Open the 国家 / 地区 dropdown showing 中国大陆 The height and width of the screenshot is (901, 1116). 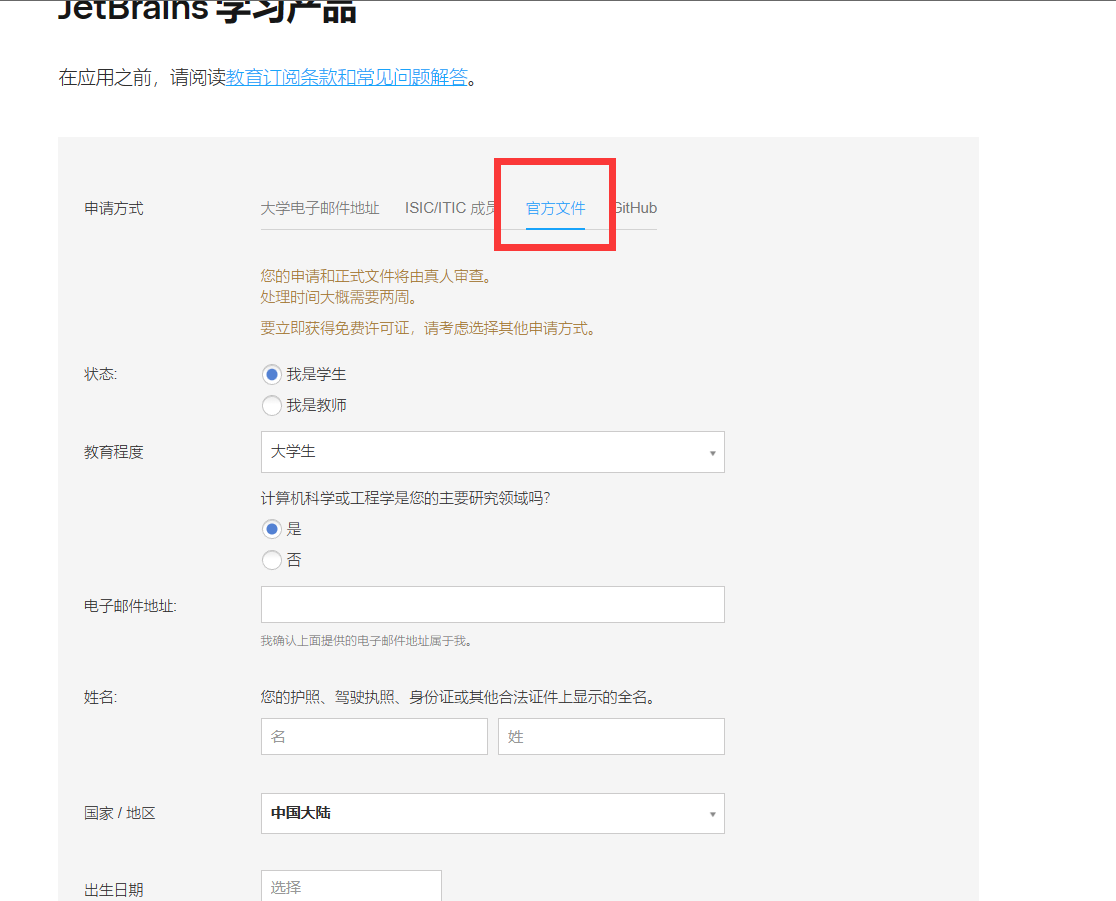[493, 813]
